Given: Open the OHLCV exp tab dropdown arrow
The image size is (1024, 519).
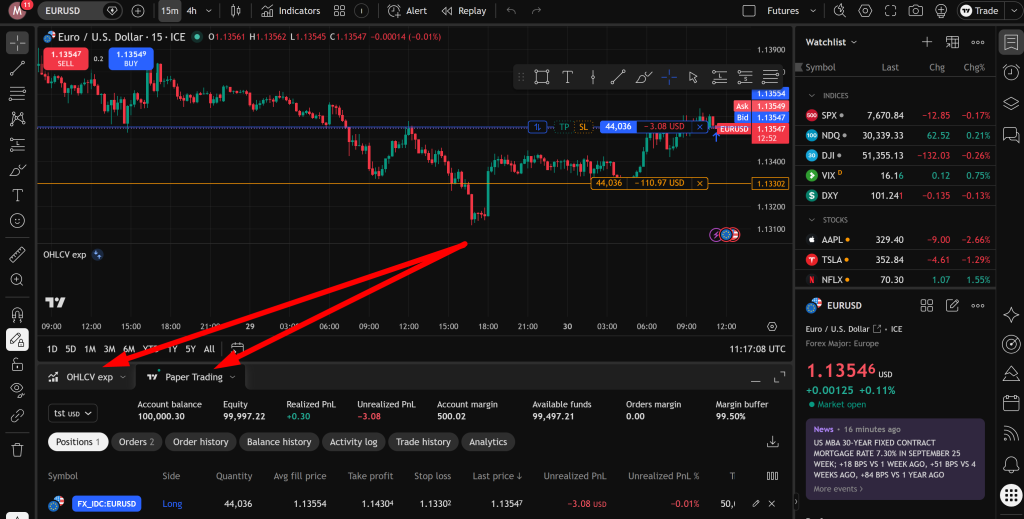Looking at the screenshot, I should [x=123, y=377].
